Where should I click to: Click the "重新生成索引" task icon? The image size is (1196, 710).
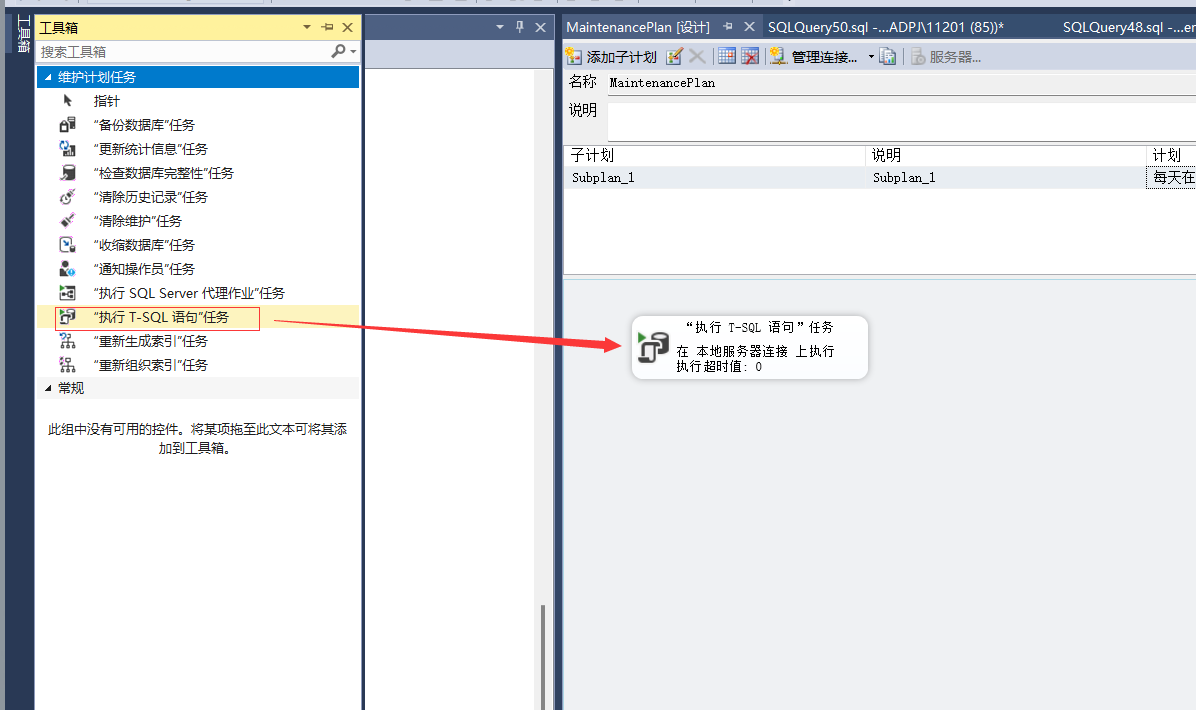coord(68,341)
